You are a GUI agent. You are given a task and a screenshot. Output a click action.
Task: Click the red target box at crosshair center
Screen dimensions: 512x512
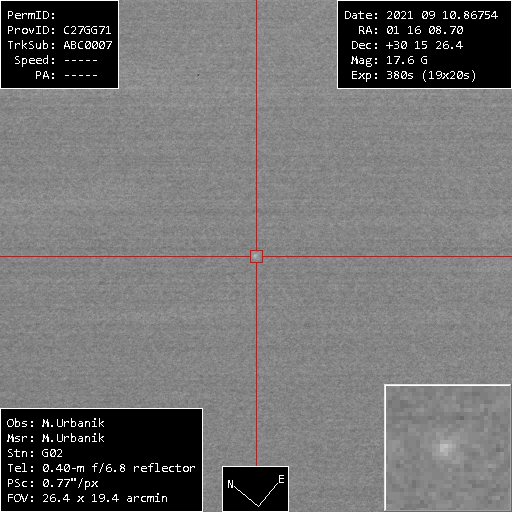point(256,256)
